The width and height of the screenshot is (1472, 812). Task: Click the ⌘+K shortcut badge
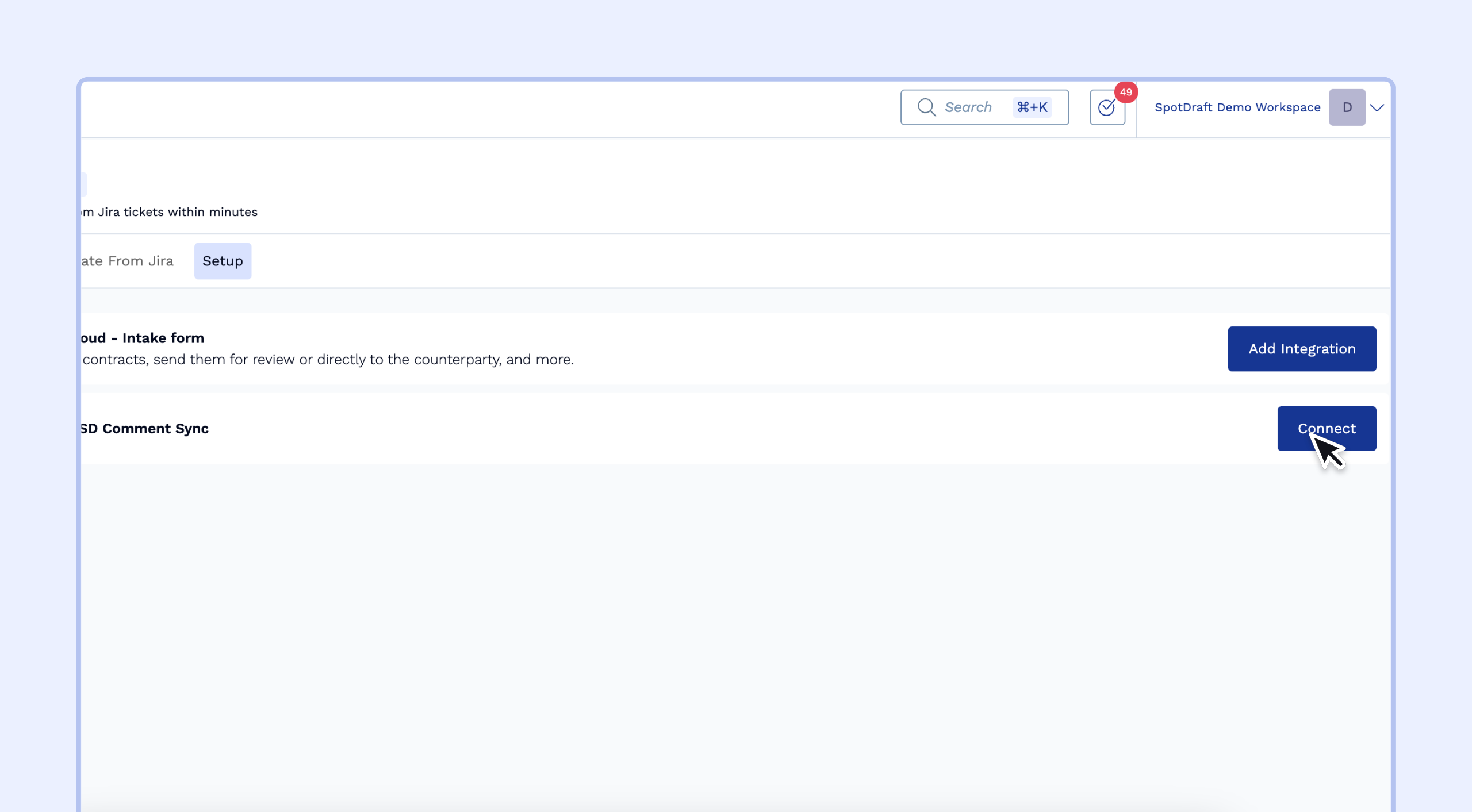click(1032, 107)
